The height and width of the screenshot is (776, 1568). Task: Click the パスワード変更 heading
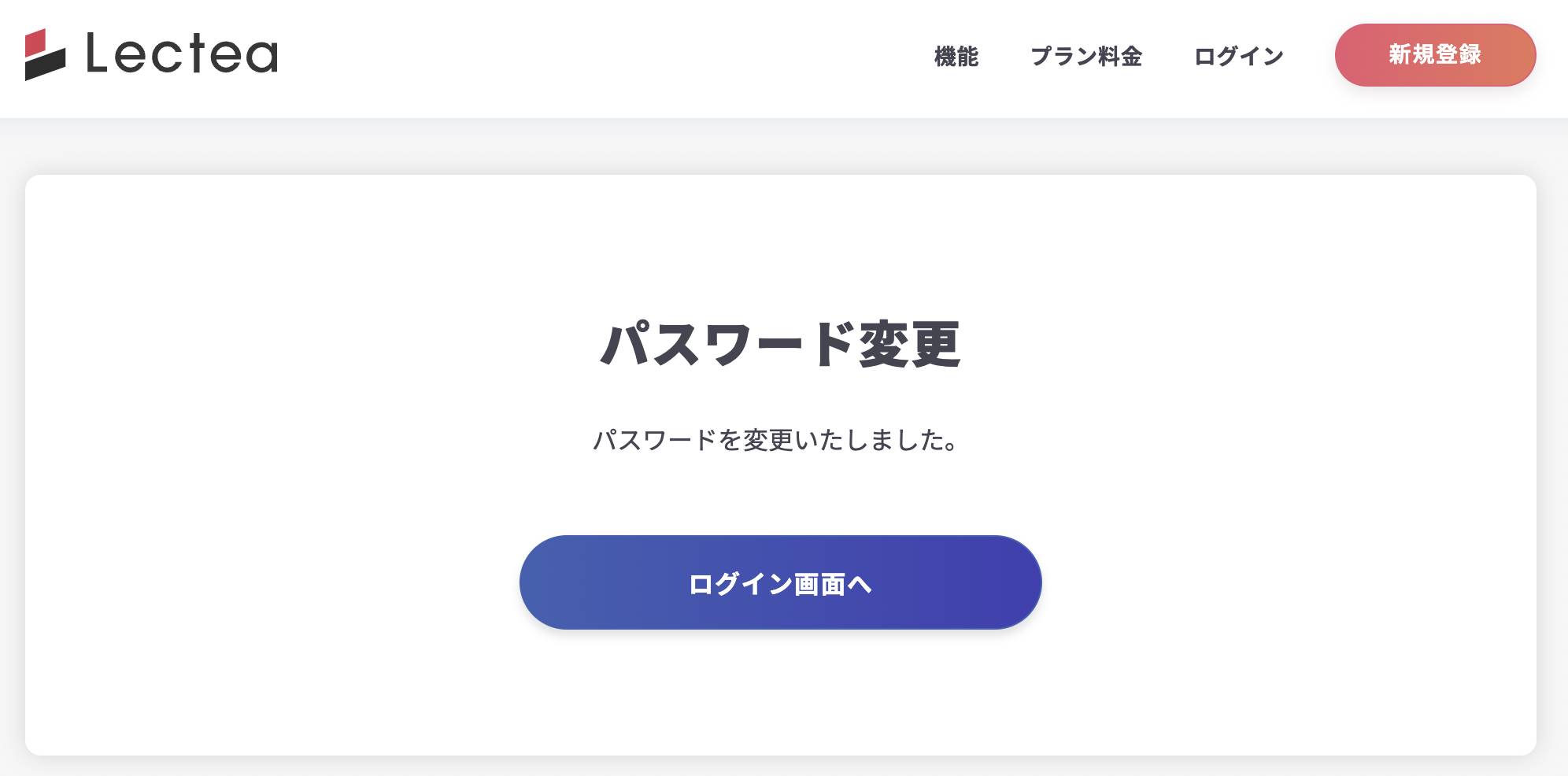[x=780, y=345]
